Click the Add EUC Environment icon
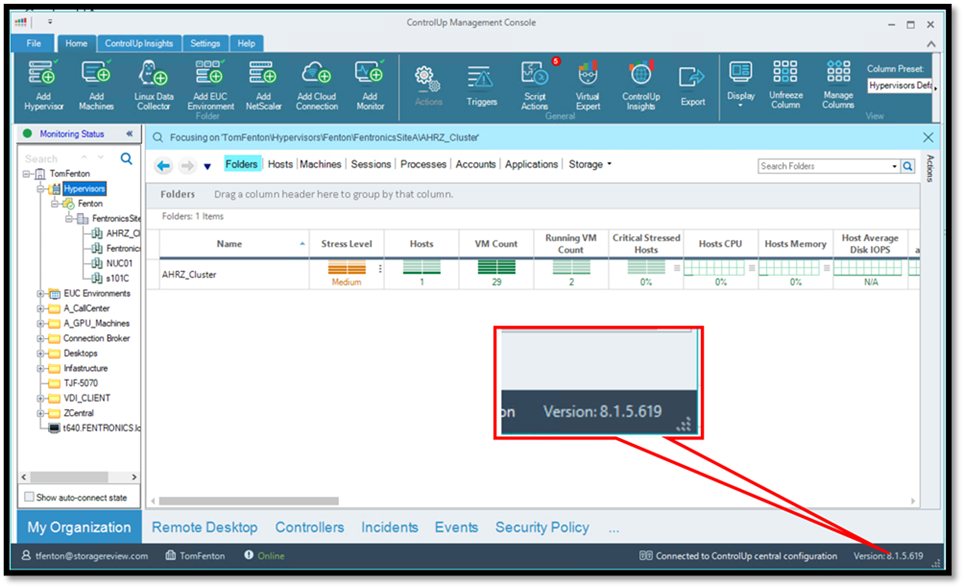This screenshot has width=964, height=588. pyautogui.click(x=210, y=85)
